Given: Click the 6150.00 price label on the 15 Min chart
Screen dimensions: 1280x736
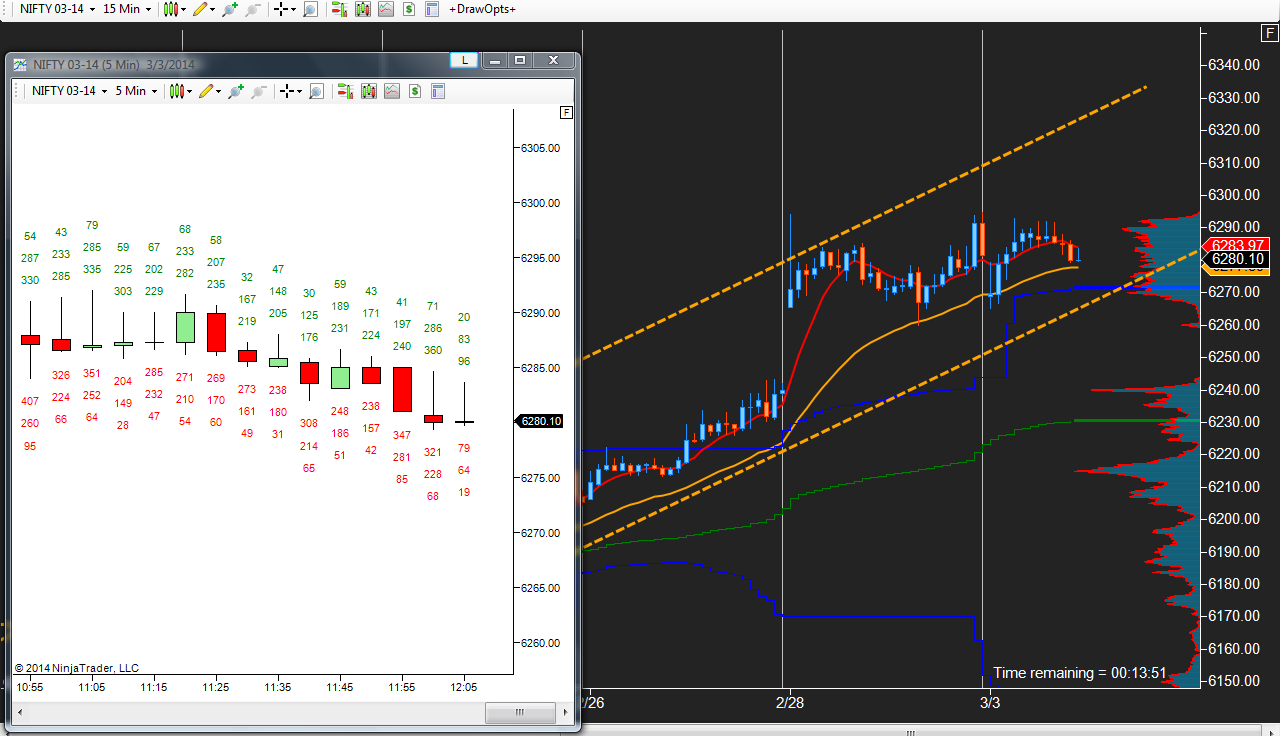Looking at the screenshot, I should (x=1232, y=681).
